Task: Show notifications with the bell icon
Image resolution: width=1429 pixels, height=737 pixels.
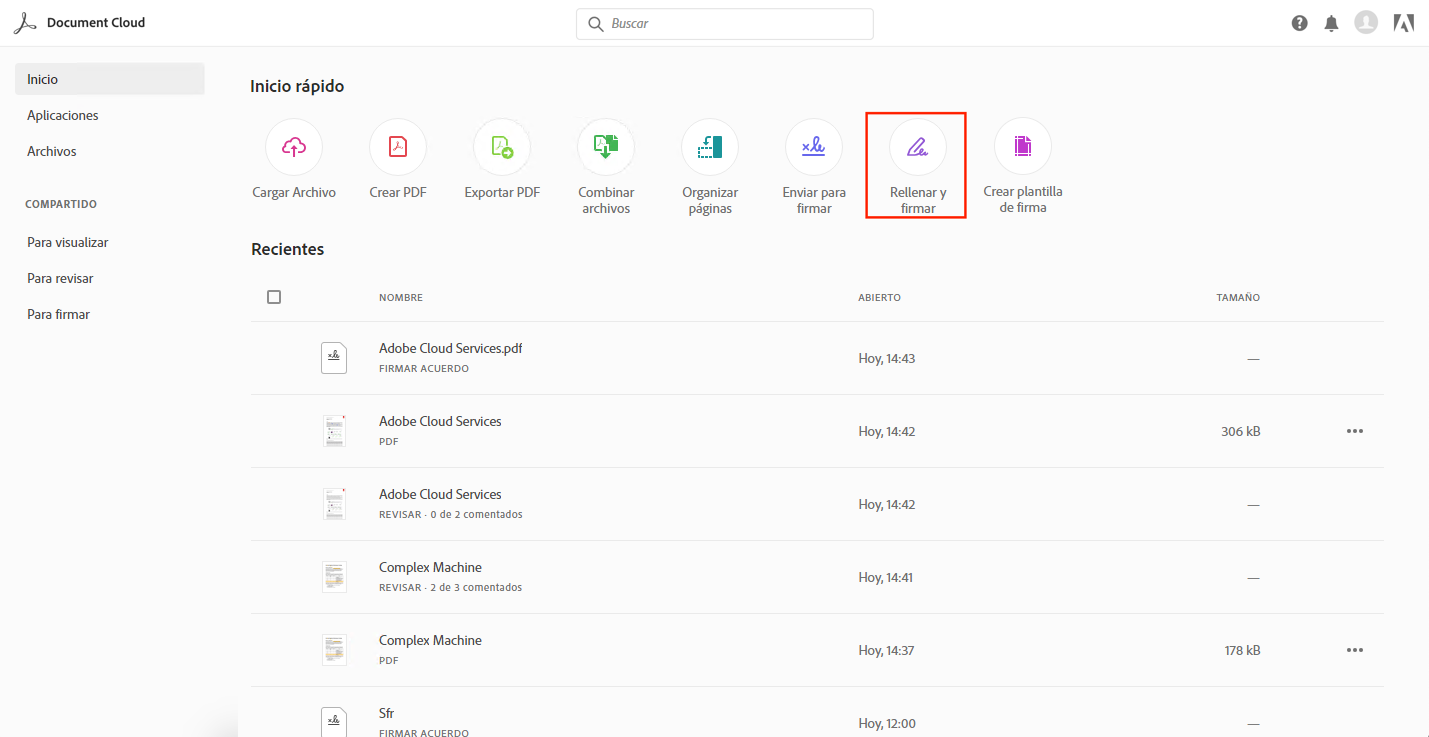Action: (x=1331, y=23)
